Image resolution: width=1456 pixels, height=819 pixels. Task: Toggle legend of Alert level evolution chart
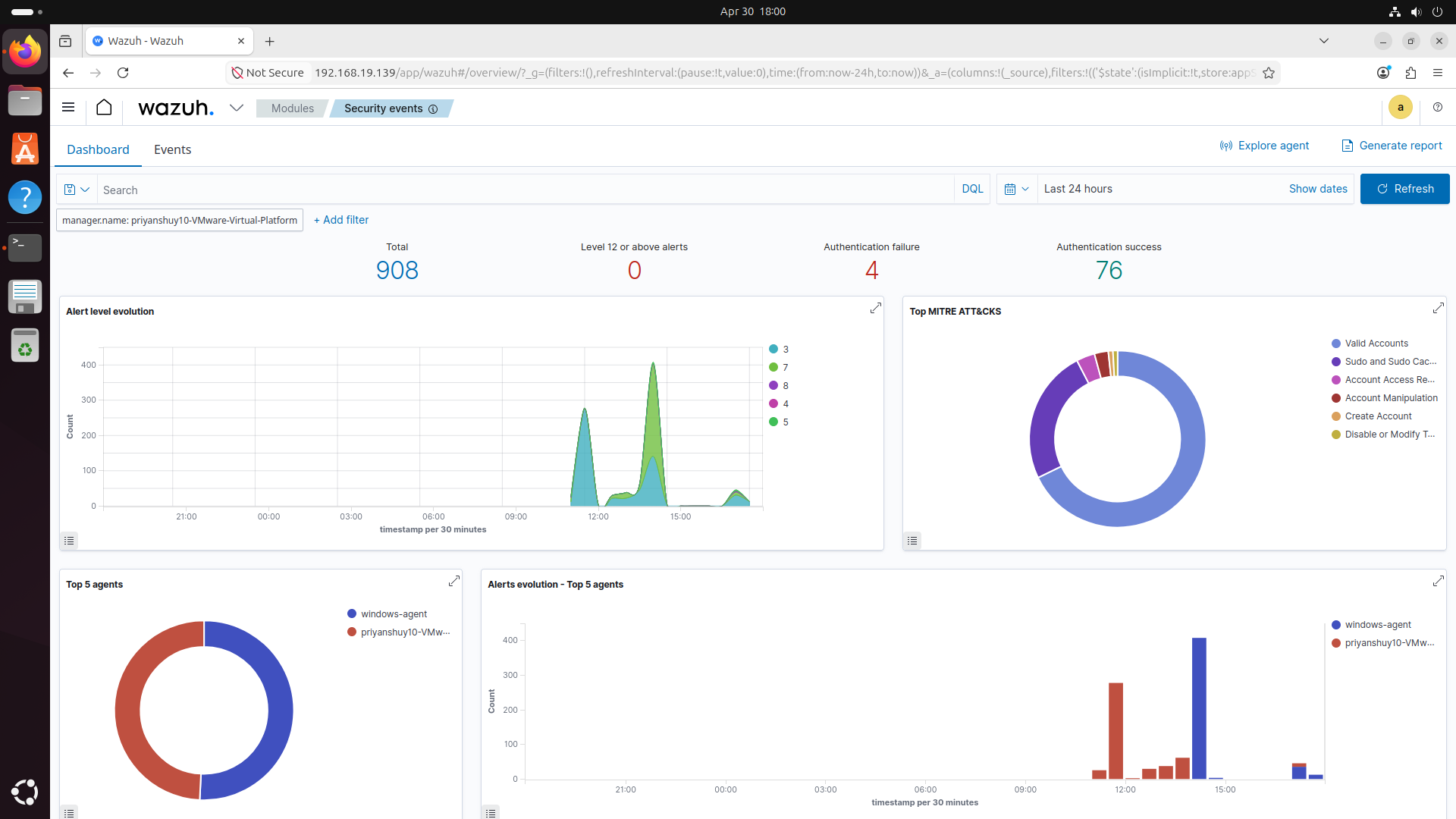click(69, 541)
